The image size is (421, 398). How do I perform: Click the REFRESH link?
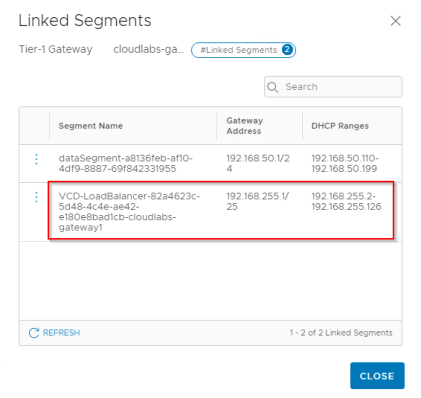point(61,333)
